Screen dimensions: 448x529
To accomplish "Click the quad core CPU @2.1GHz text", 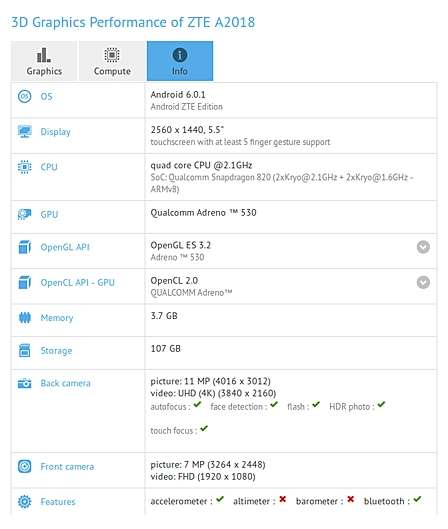I will [201, 165].
